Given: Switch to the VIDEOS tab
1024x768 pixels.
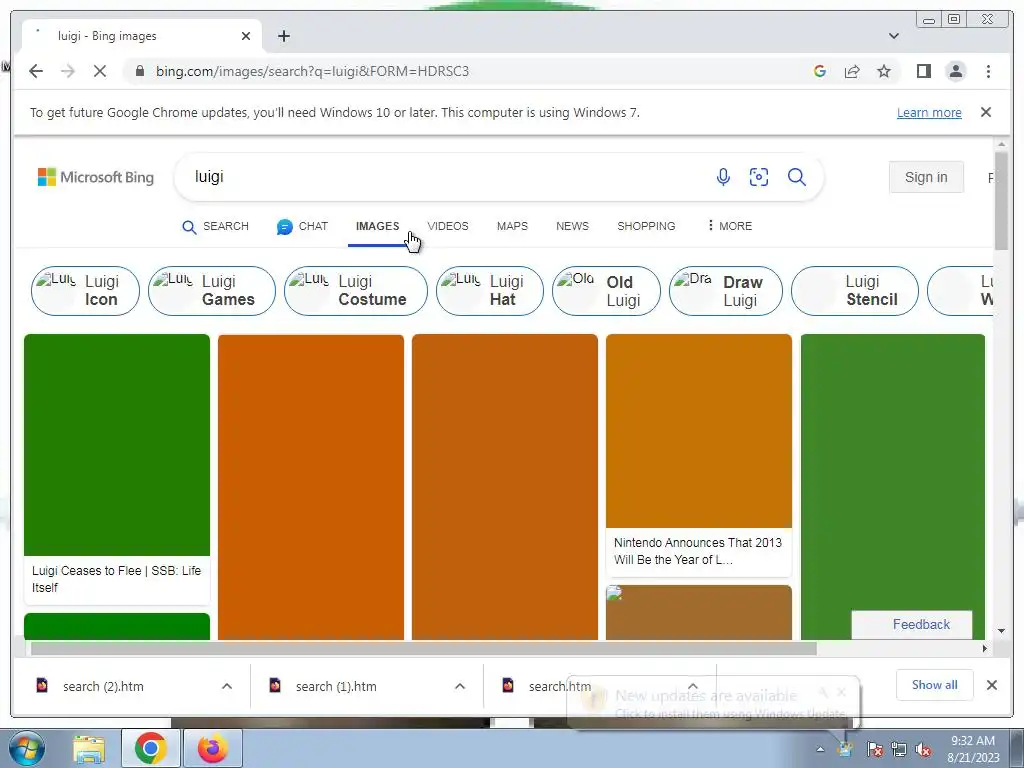Looking at the screenshot, I should coord(448,227).
